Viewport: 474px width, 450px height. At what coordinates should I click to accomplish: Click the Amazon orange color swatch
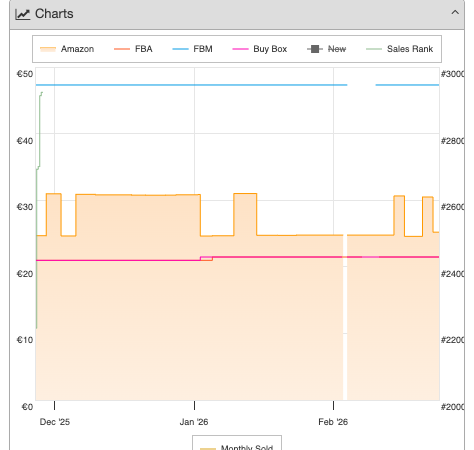tap(48, 49)
